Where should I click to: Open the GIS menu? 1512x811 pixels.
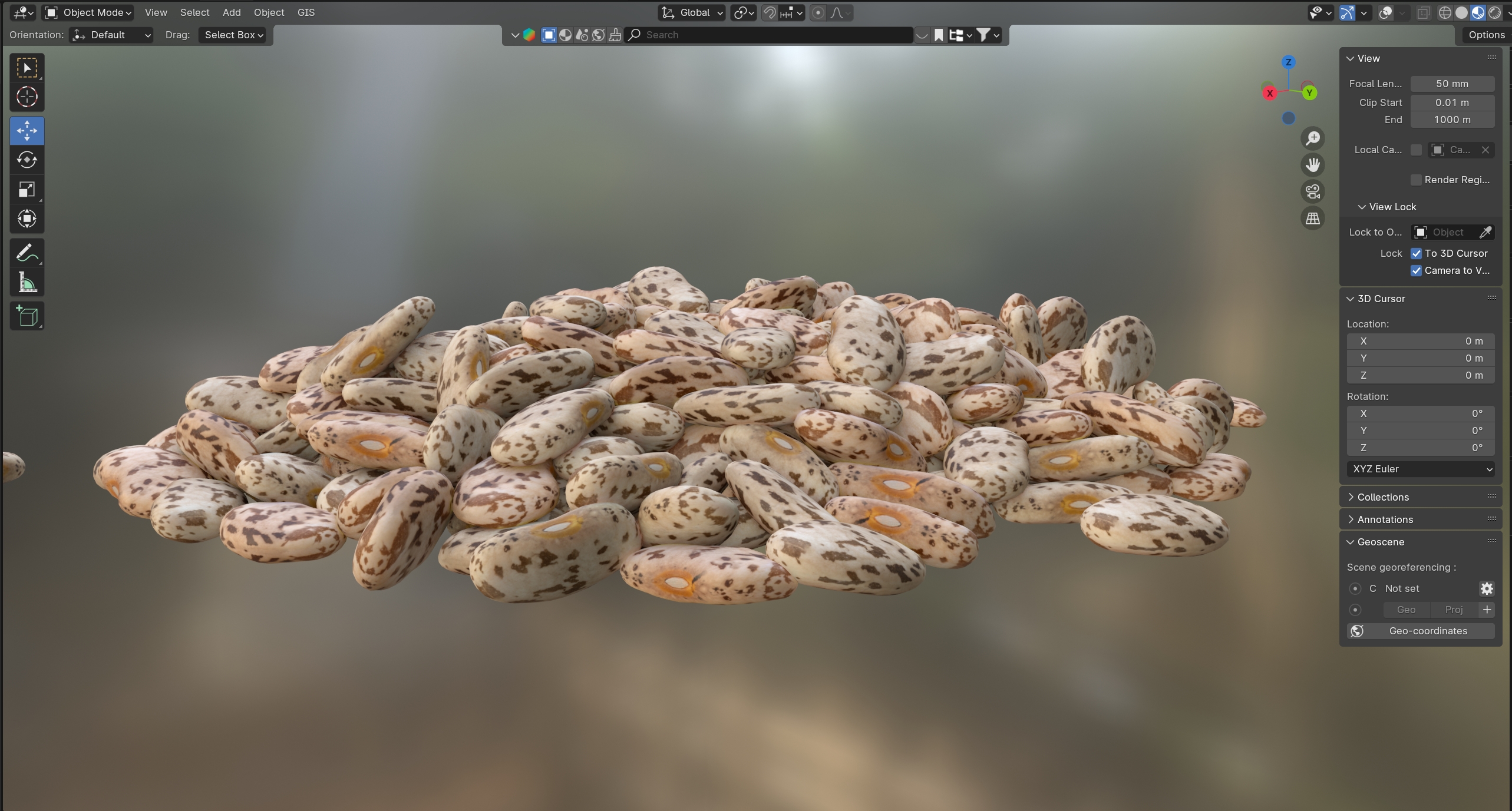[x=306, y=12]
